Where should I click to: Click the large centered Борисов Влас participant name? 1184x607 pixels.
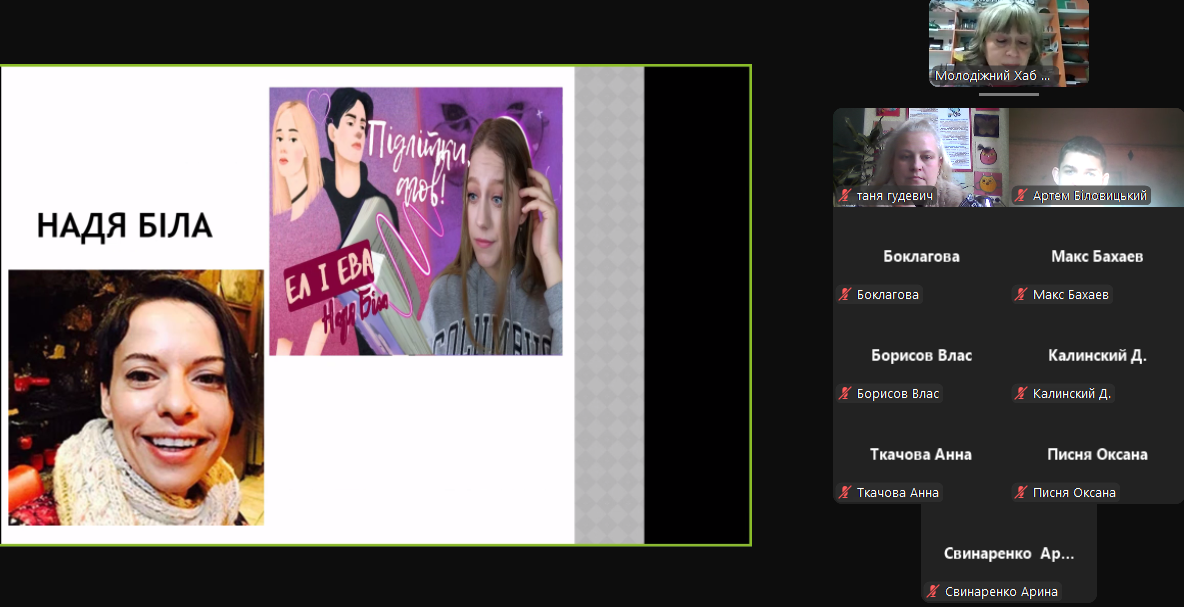click(x=921, y=356)
